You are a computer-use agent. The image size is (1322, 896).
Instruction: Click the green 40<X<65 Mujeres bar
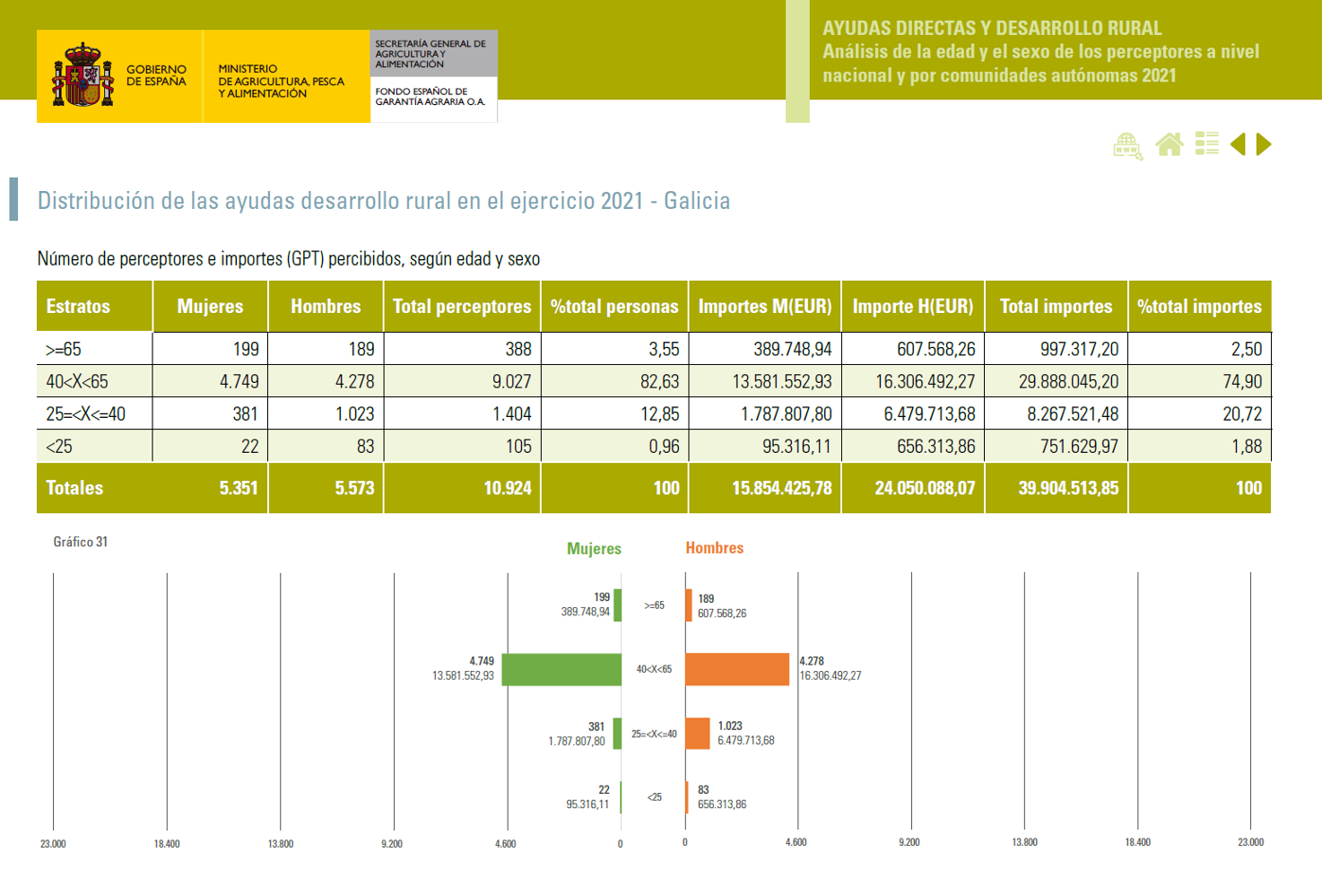click(x=561, y=670)
